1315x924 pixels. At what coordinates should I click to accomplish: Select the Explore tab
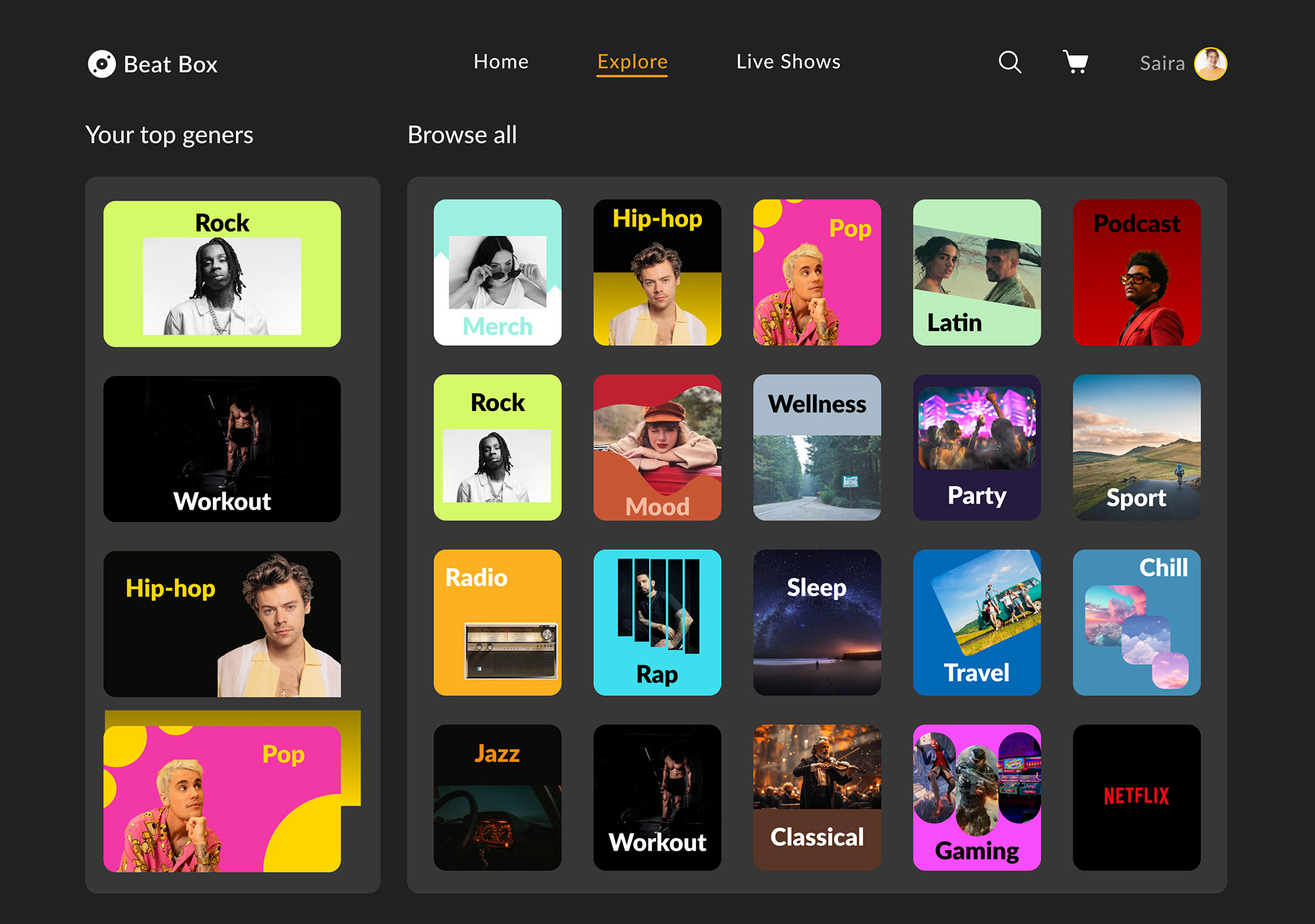[x=632, y=62]
